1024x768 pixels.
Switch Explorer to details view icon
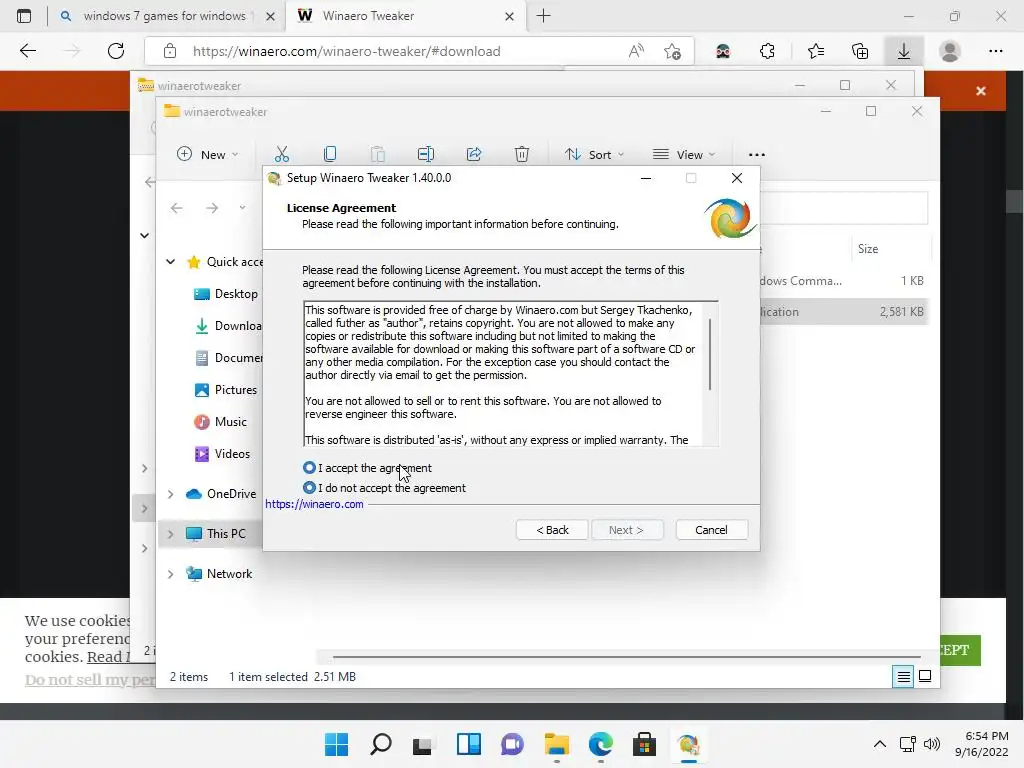[x=903, y=677]
